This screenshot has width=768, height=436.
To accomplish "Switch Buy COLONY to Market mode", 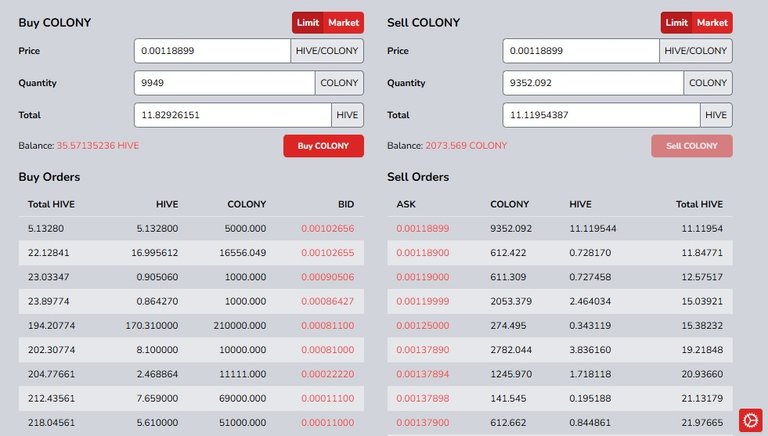I will tap(344, 22).
